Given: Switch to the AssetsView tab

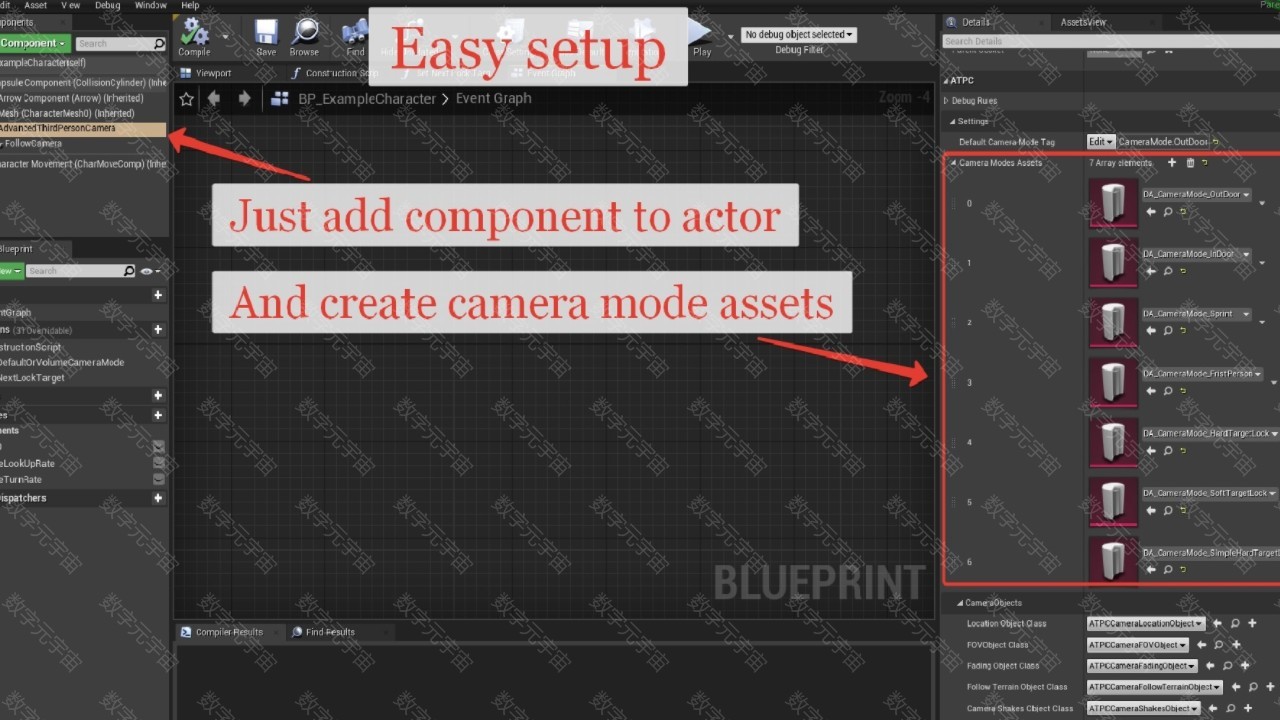Looking at the screenshot, I should pos(1083,22).
